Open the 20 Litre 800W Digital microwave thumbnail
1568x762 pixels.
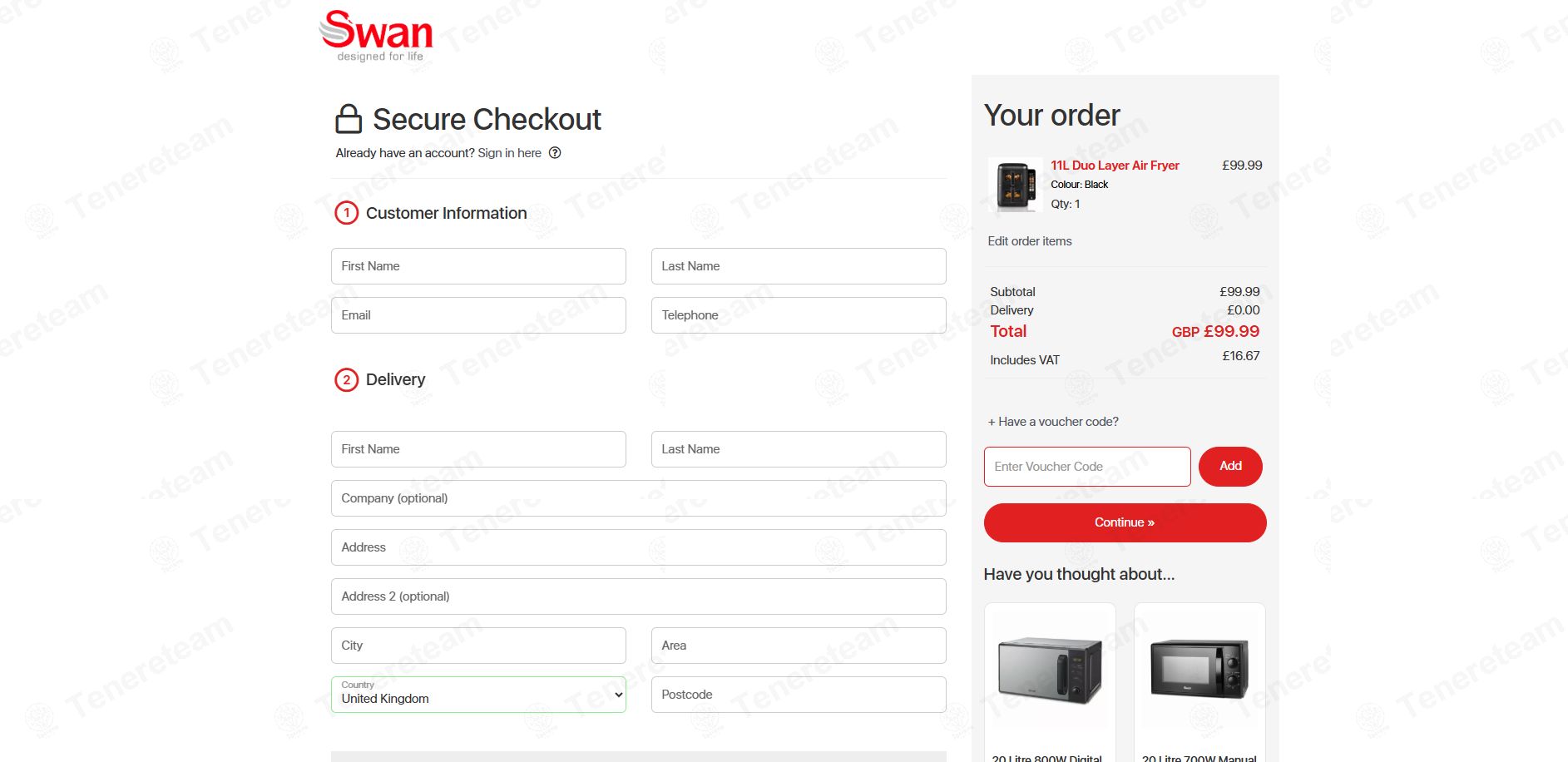click(x=1050, y=670)
